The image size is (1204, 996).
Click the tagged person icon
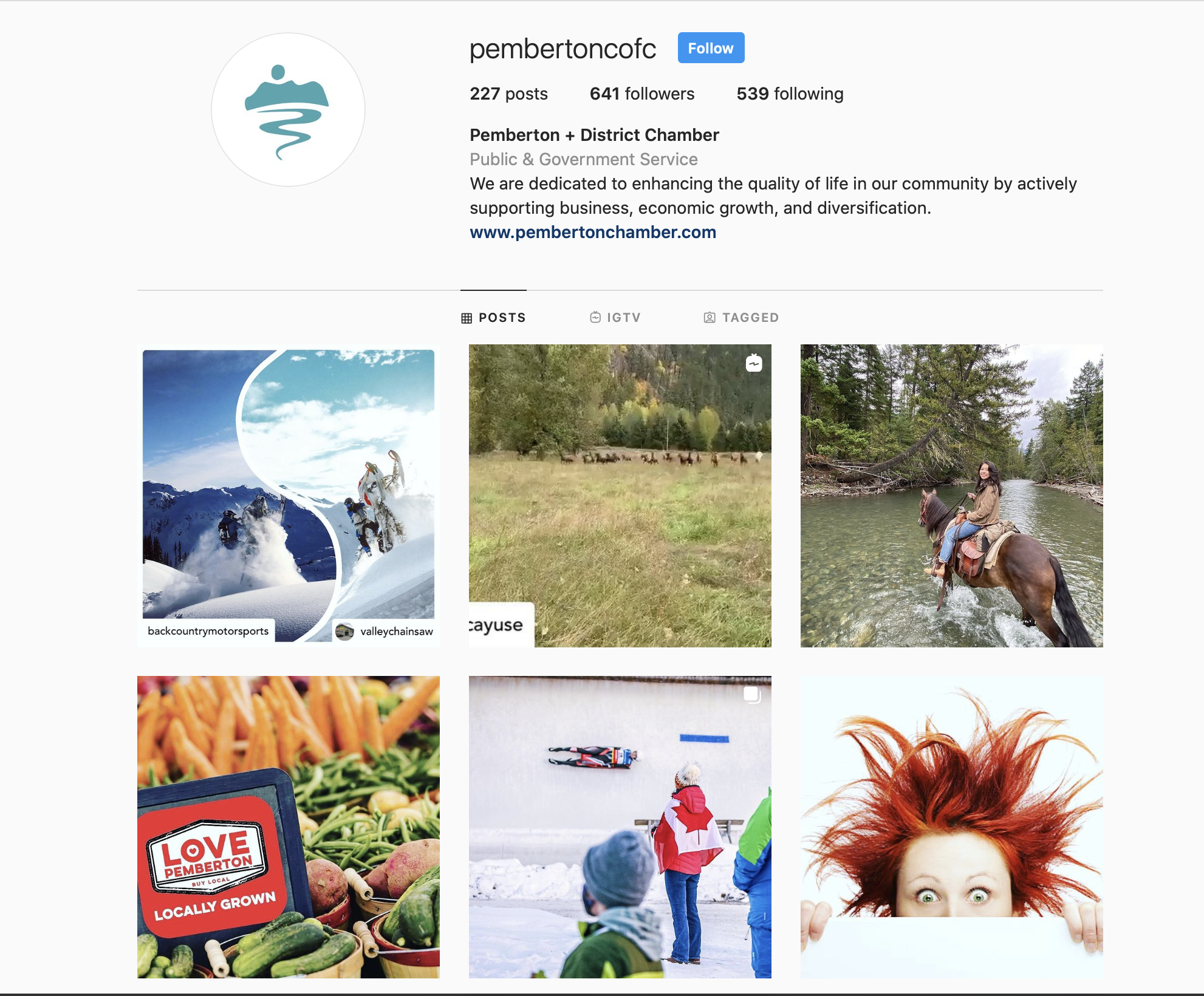tap(709, 317)
